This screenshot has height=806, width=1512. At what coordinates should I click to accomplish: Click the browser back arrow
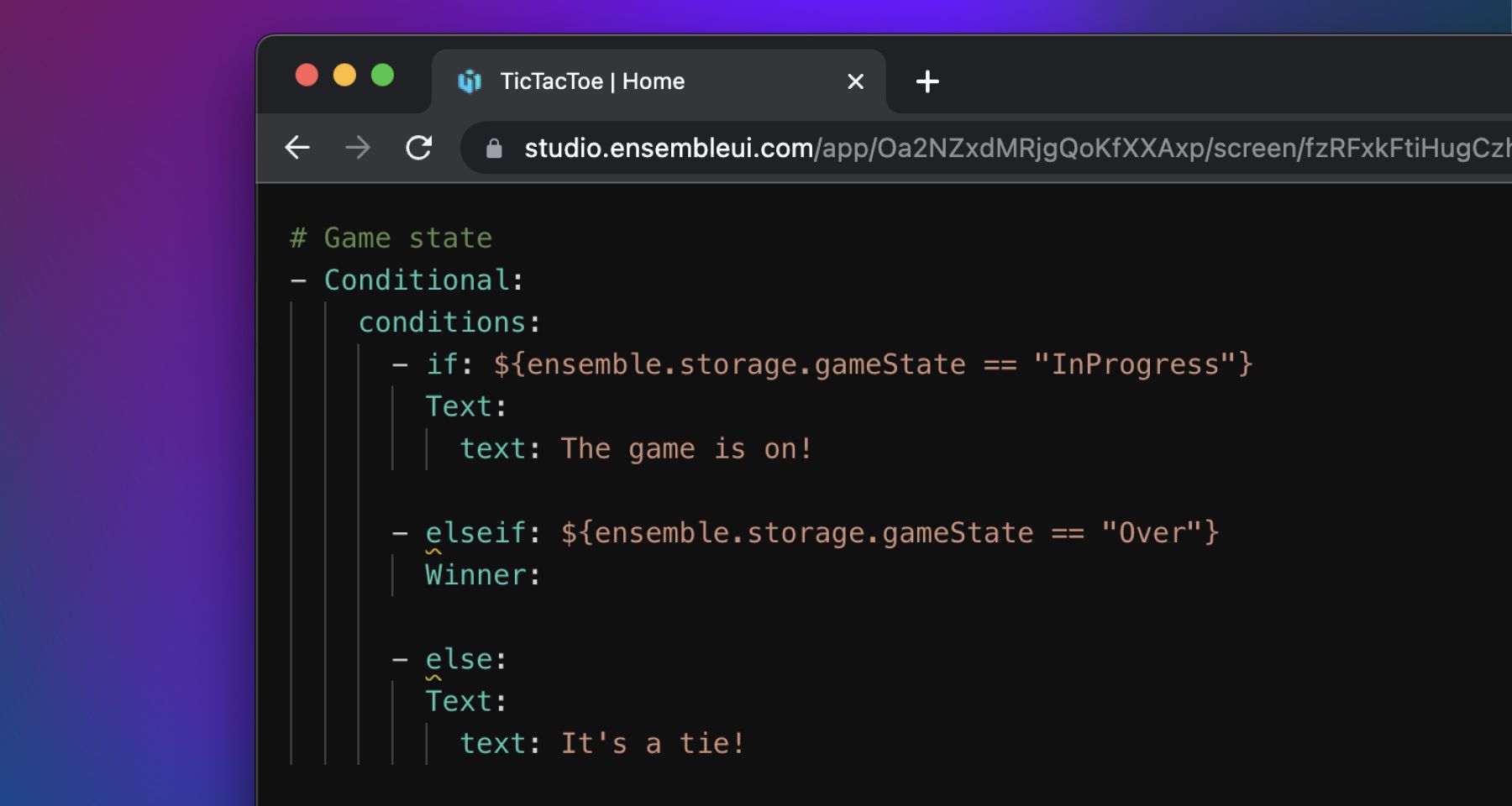[x=297, y=148]
